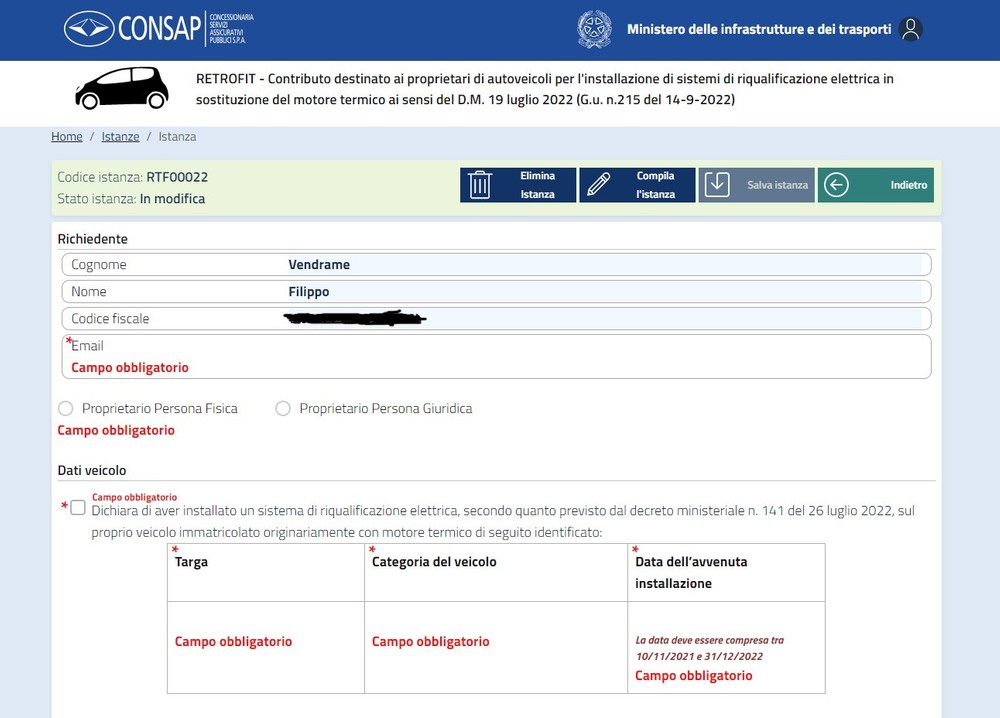
Task: Select Proprietario Persona Fisica option
Action: [65, 408]
